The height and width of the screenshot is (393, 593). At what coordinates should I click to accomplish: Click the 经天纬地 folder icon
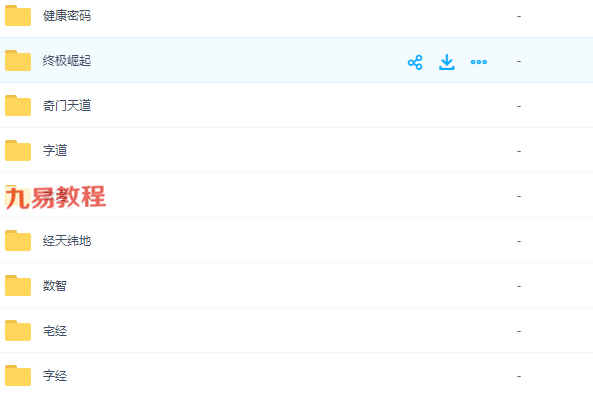18,241
